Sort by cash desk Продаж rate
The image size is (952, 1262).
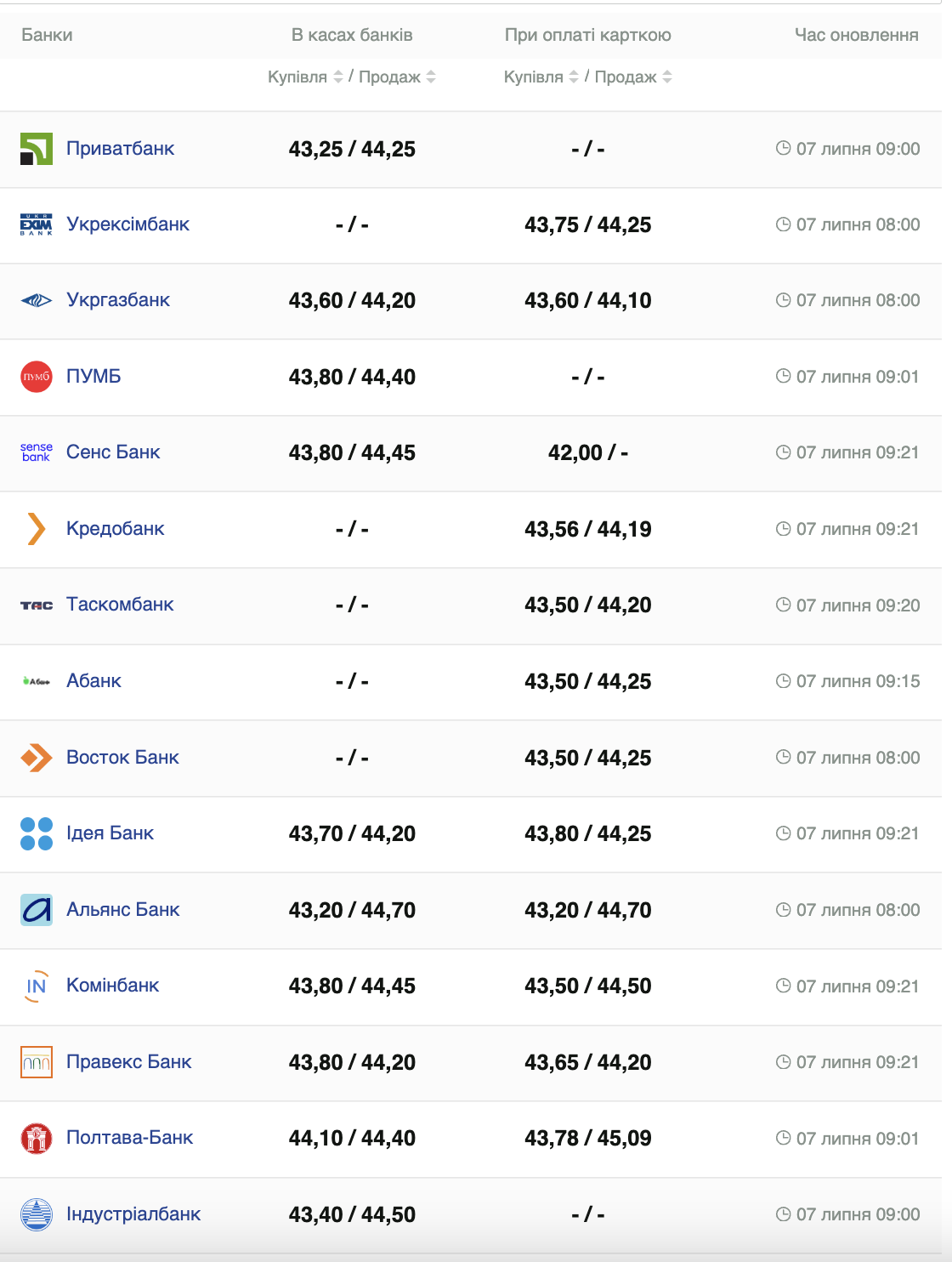[431, 77]
